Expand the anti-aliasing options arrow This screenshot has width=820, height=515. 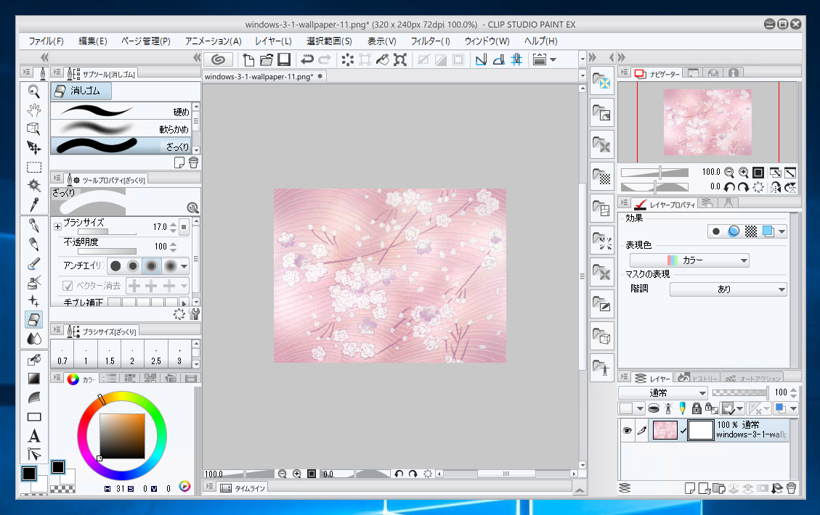184,266
